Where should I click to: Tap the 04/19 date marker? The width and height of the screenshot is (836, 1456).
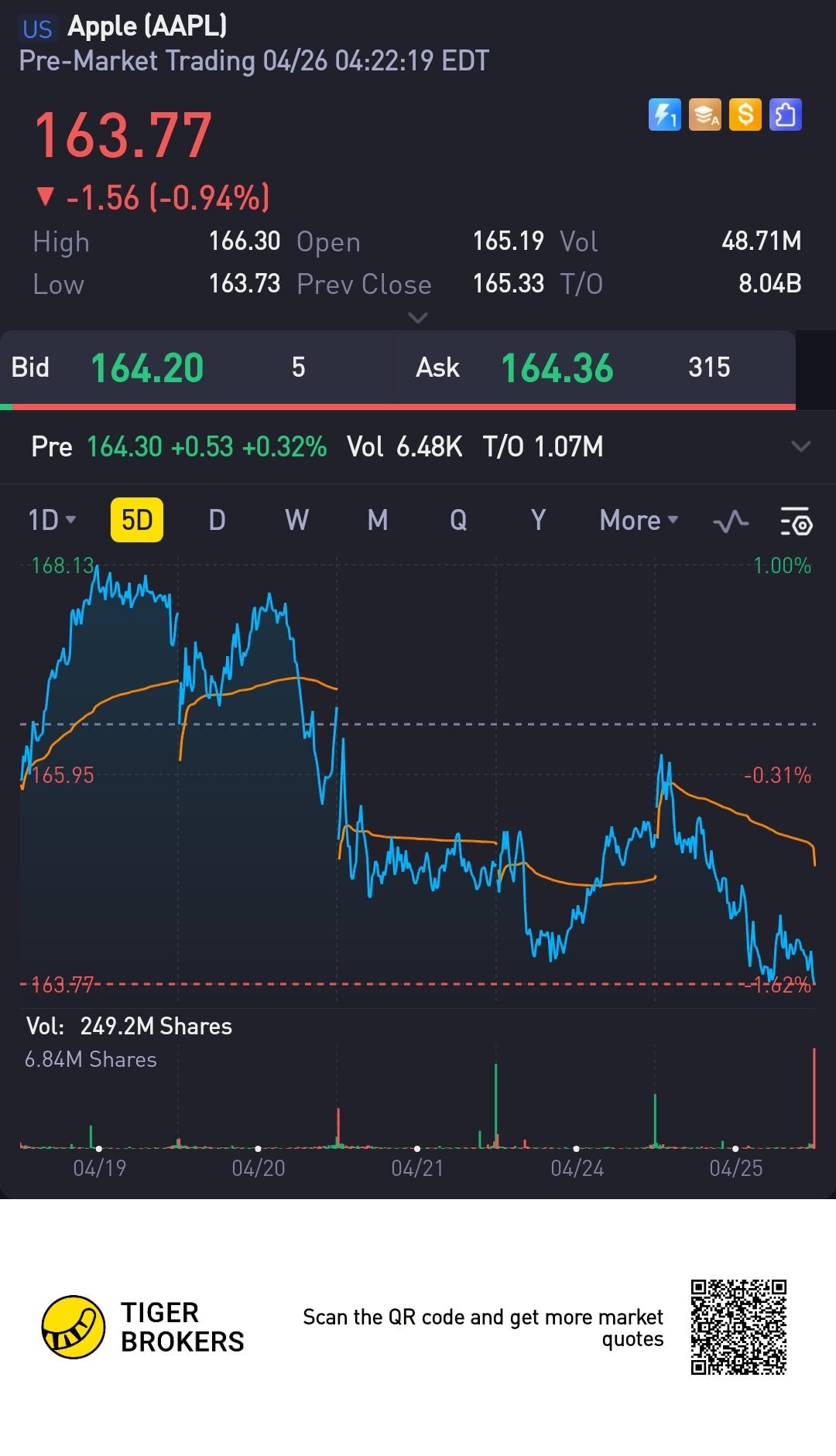(x=99, y=1168)
